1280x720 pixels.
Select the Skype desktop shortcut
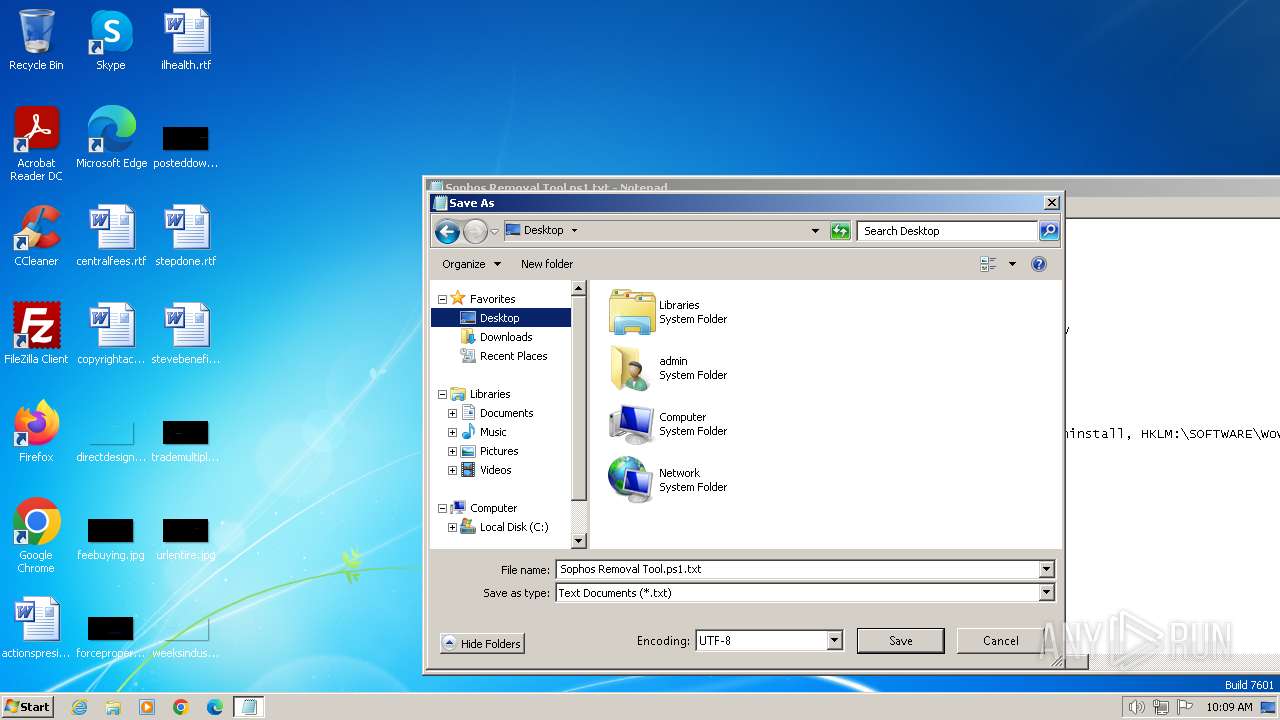coord(111,40)
